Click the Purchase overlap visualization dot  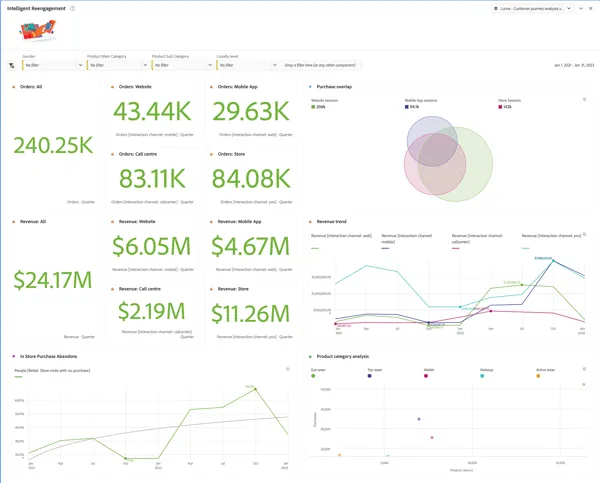pyautogui.click(x=310, y=87)
